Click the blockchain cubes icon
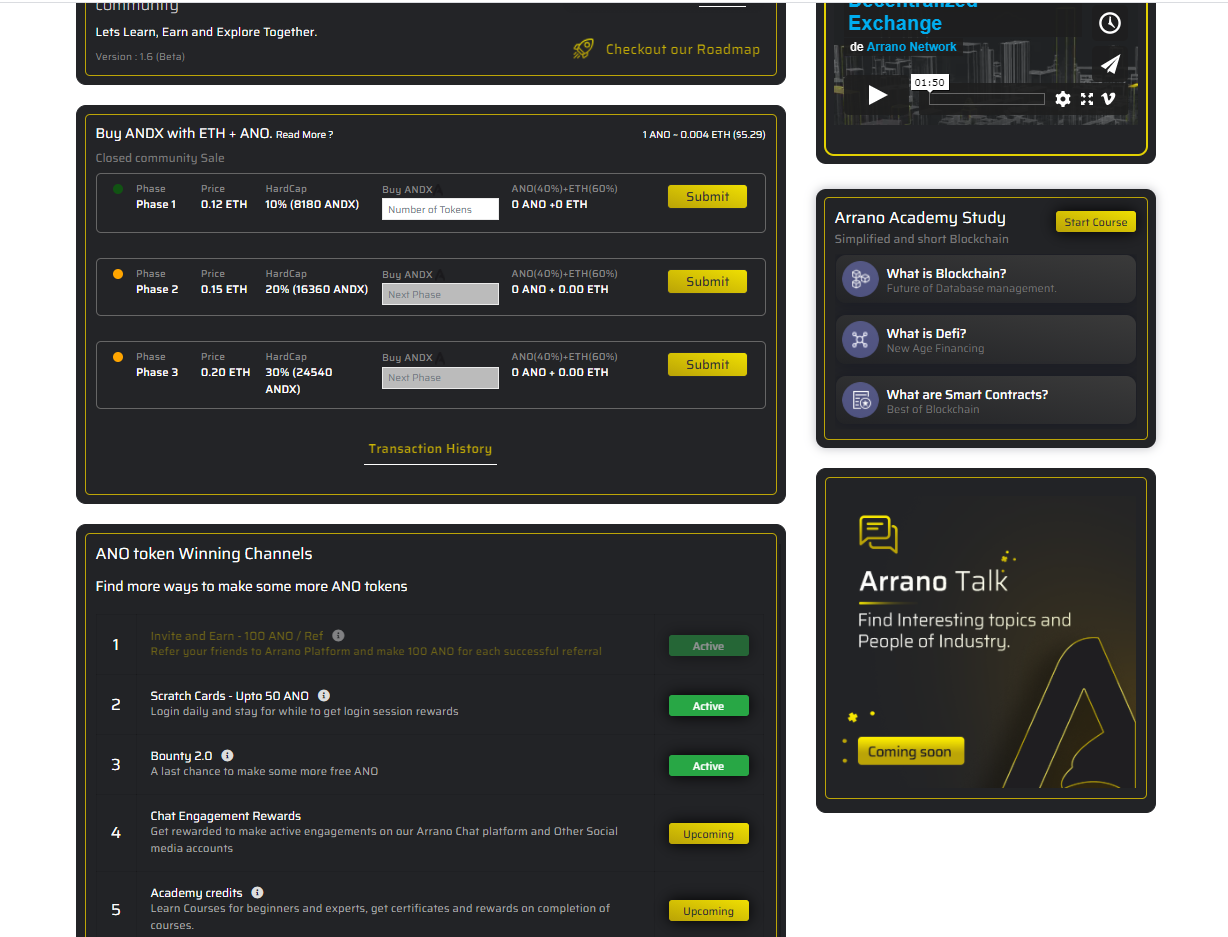1228x937 pixels. pyautogui.click(x=860, y=280)
